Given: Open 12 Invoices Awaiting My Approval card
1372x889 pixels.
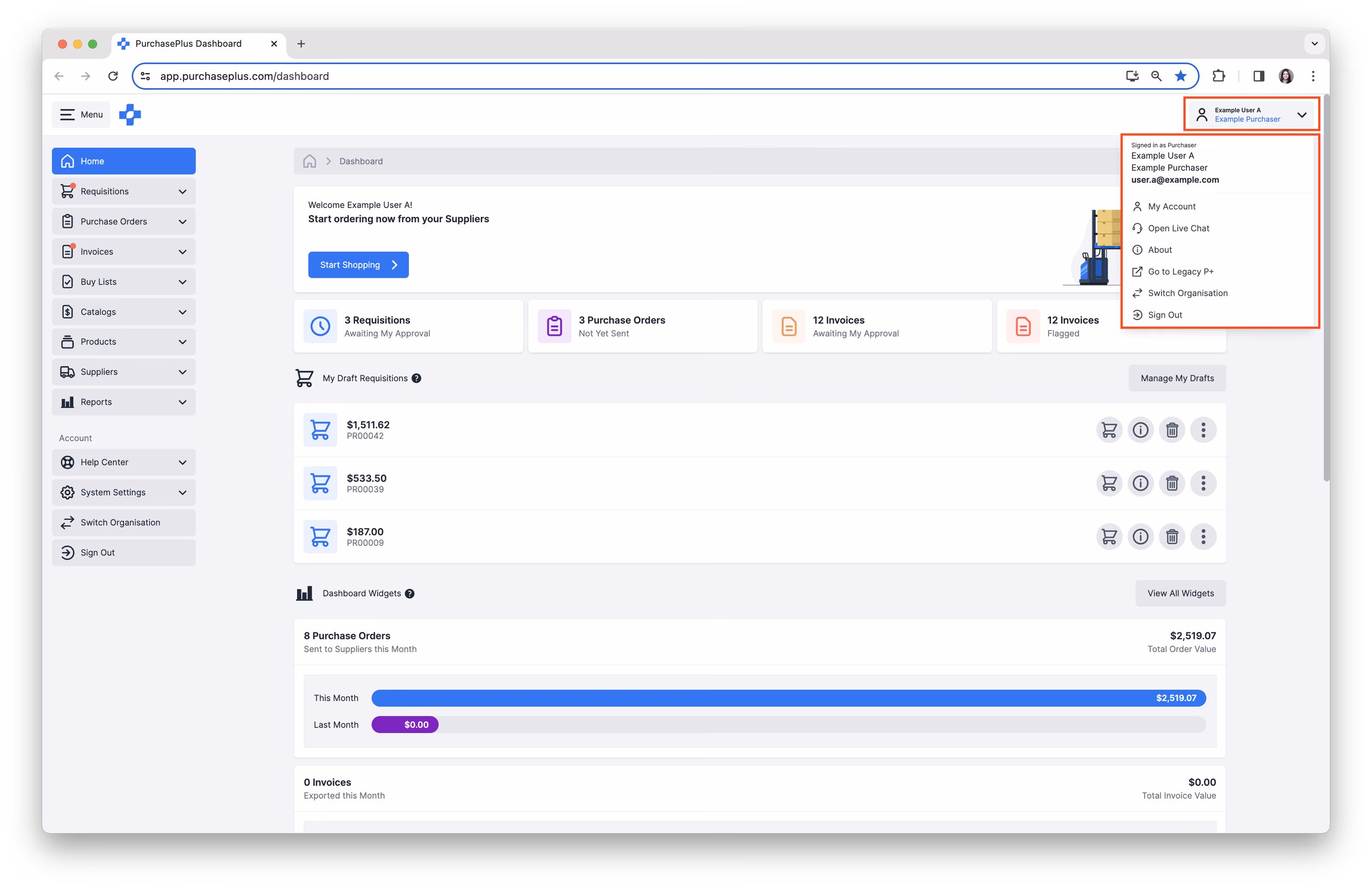Looking at the screenshot, I should click(877, 326).
